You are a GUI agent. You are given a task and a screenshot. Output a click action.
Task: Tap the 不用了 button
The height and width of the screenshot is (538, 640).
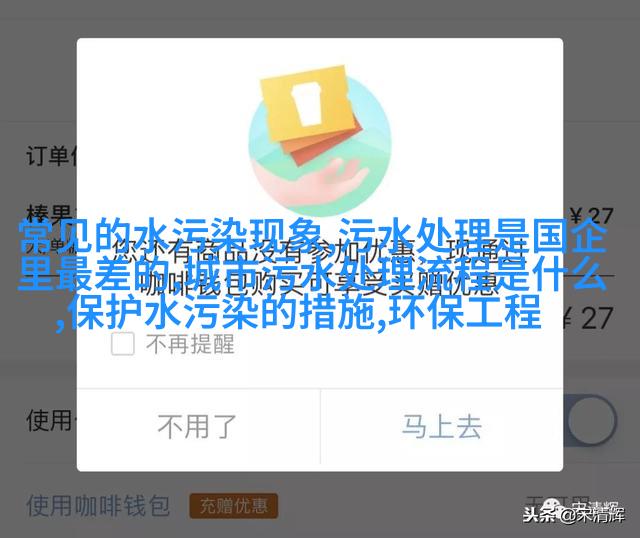click(x=198, y=427)
